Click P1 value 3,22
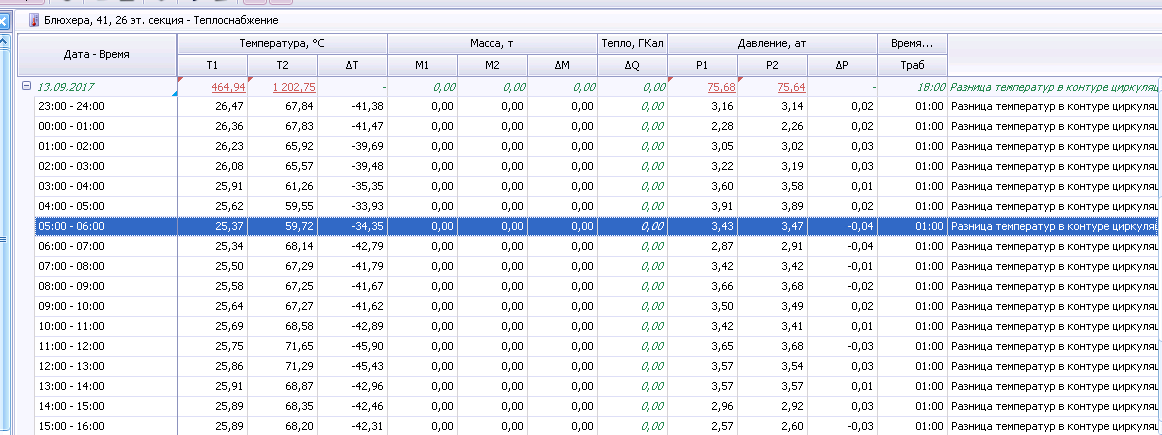This screenshot has width=1162, height=435. pos(723,167)
